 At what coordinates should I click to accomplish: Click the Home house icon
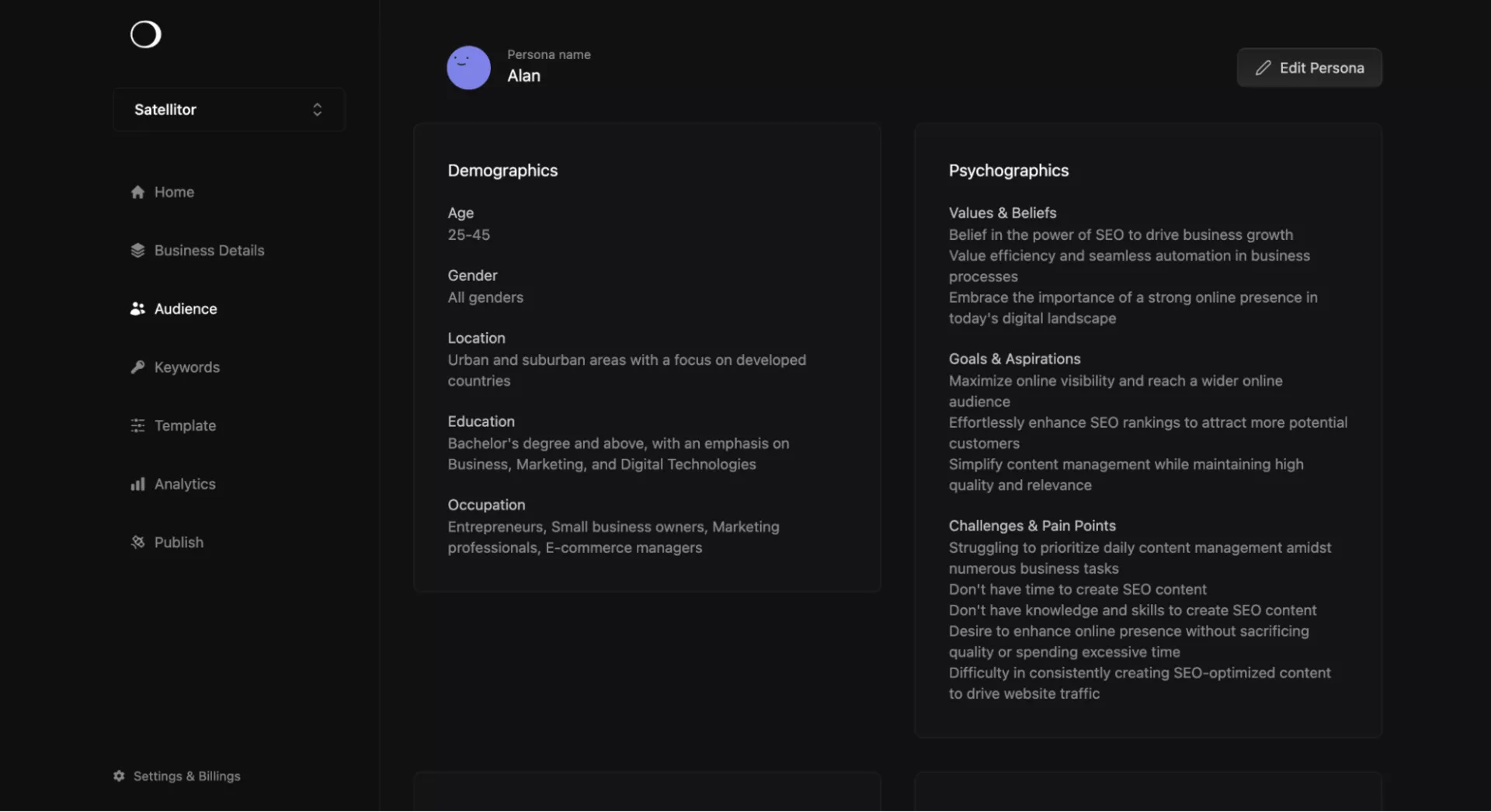click(137, 192)
